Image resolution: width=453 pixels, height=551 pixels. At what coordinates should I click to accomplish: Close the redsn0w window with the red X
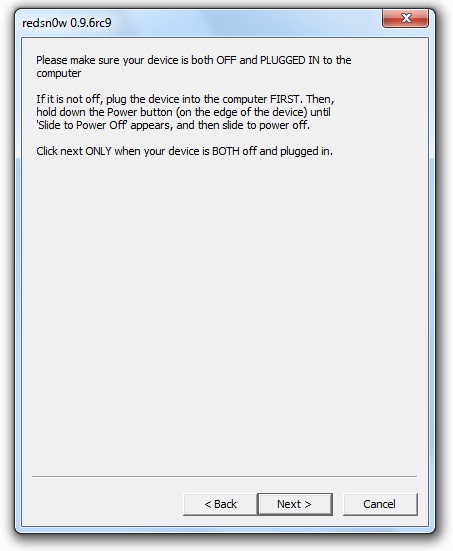[x=405, y=18]
